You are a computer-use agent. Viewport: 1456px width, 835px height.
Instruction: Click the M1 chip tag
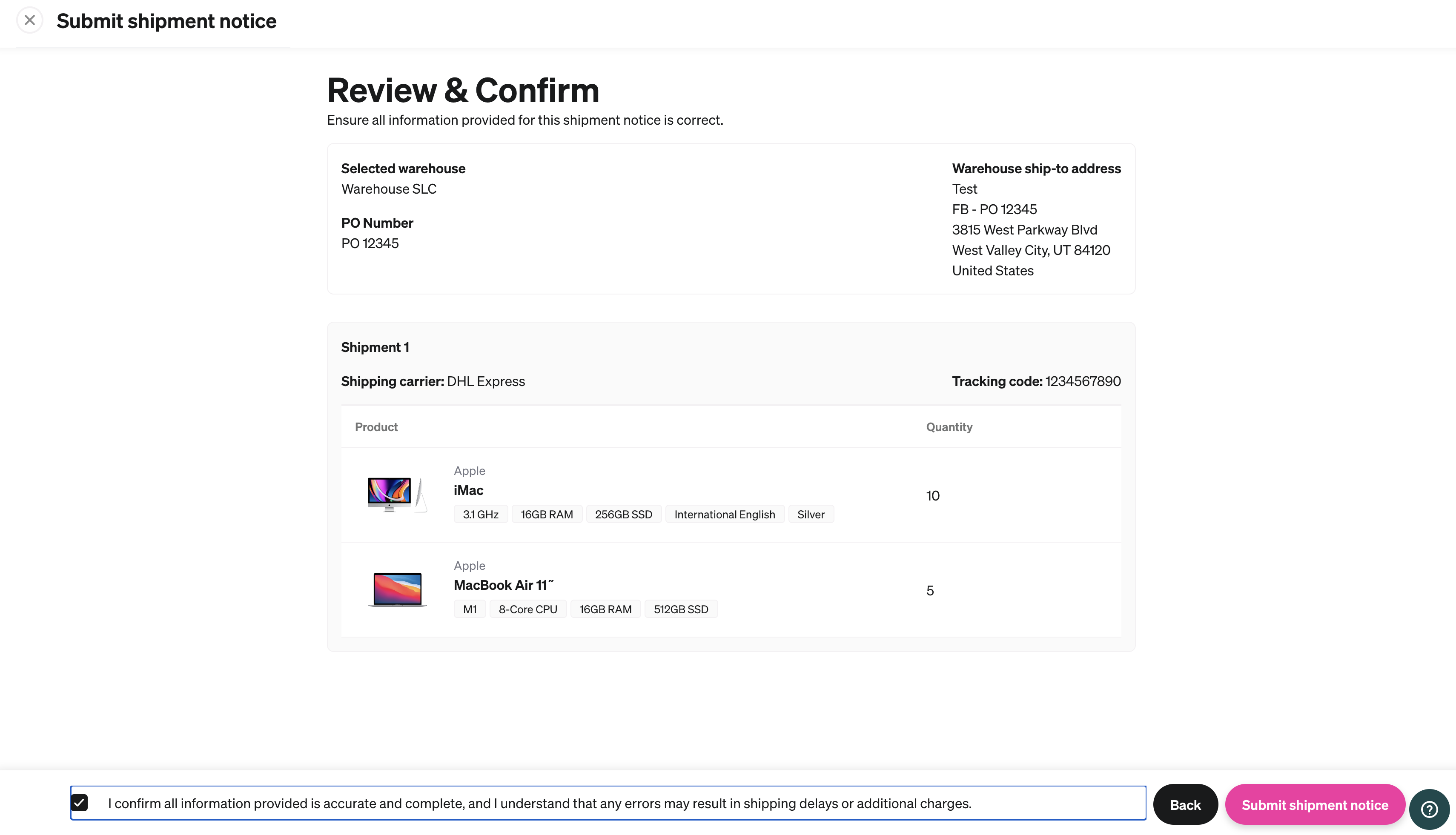point(470,609)
